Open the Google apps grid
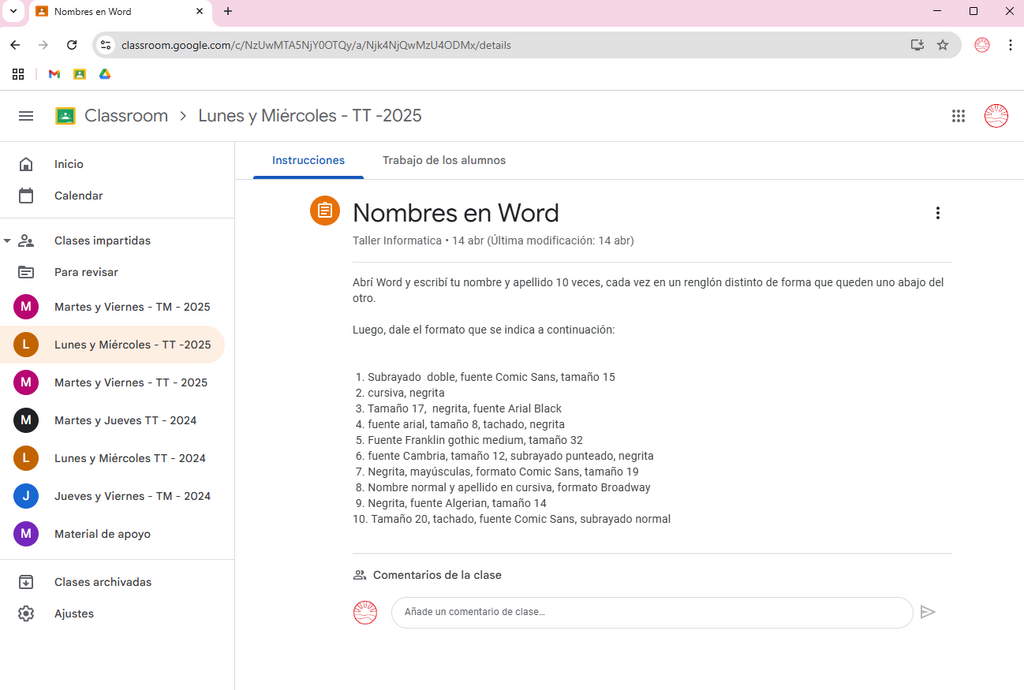 pos(958,116)
